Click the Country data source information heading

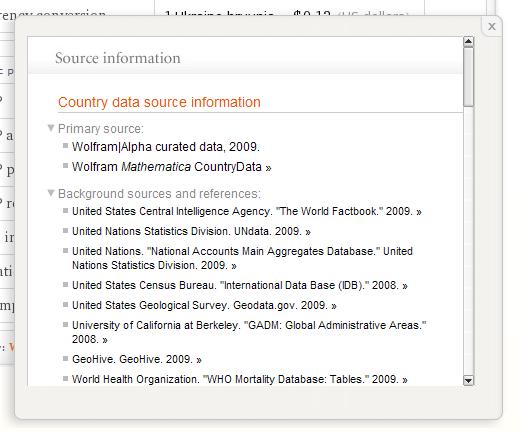(159, 102)
